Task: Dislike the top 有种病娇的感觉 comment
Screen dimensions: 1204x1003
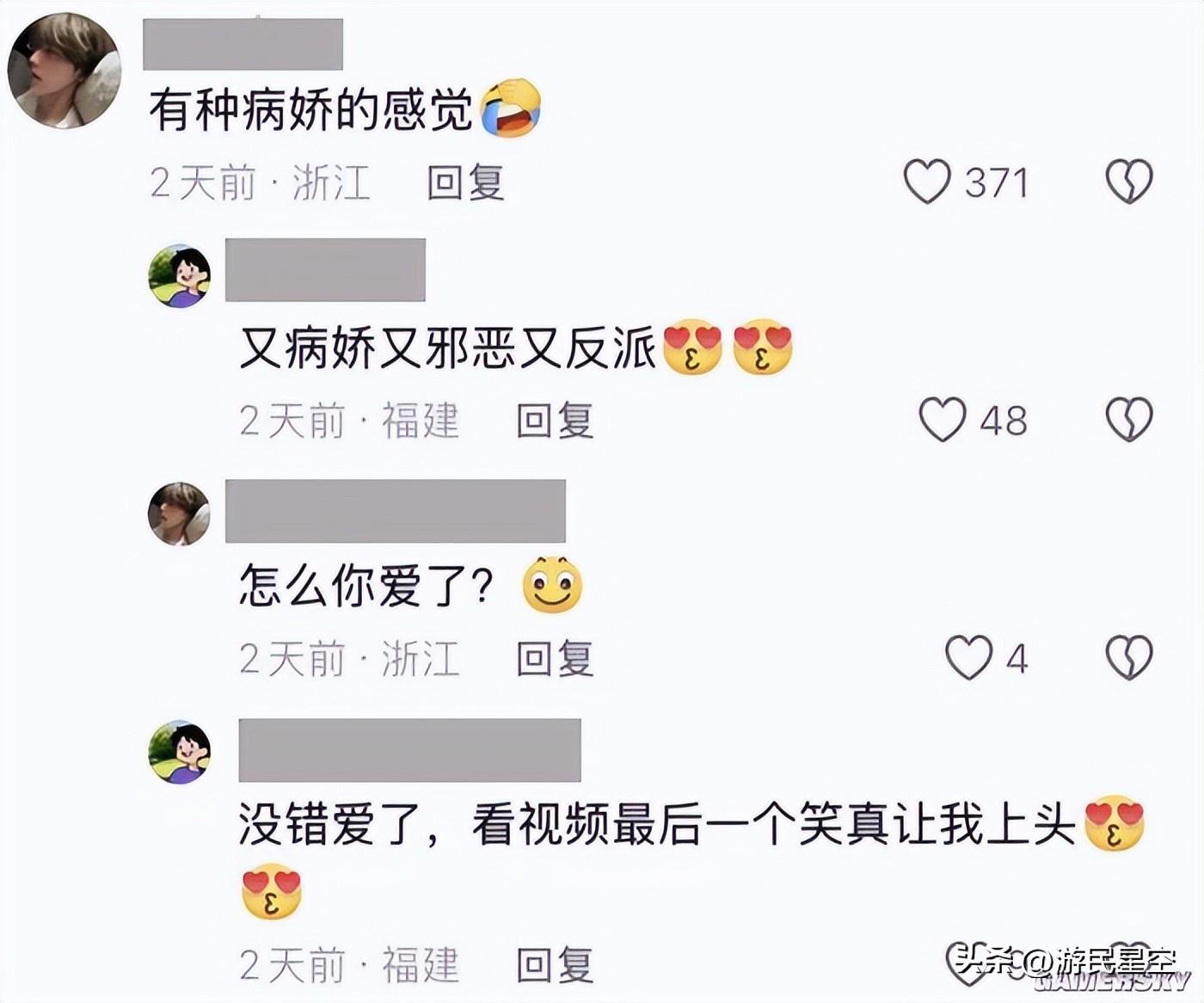Action: (x=1128, y=182)
